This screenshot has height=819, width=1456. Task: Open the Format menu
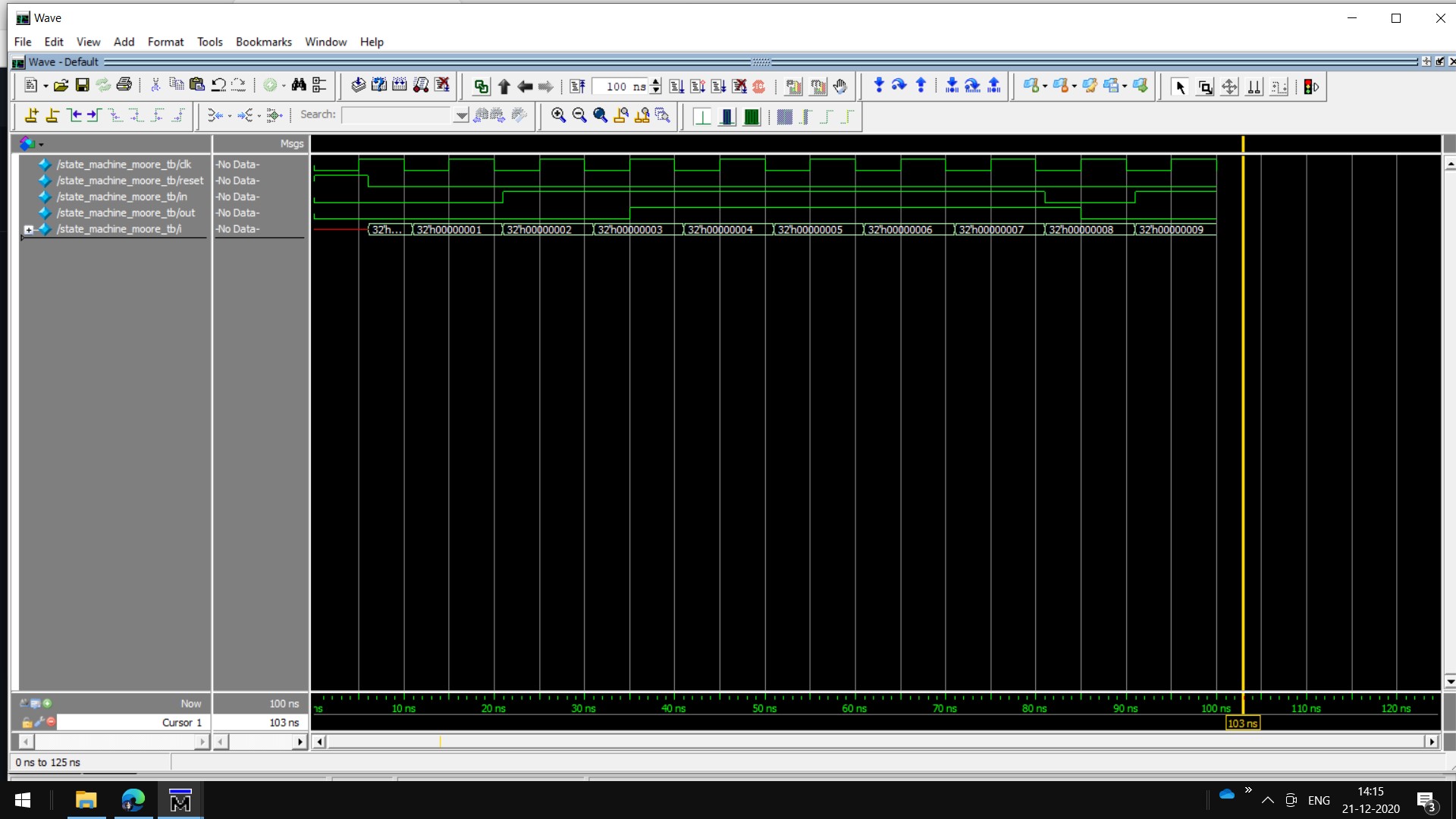coord(165,42)
